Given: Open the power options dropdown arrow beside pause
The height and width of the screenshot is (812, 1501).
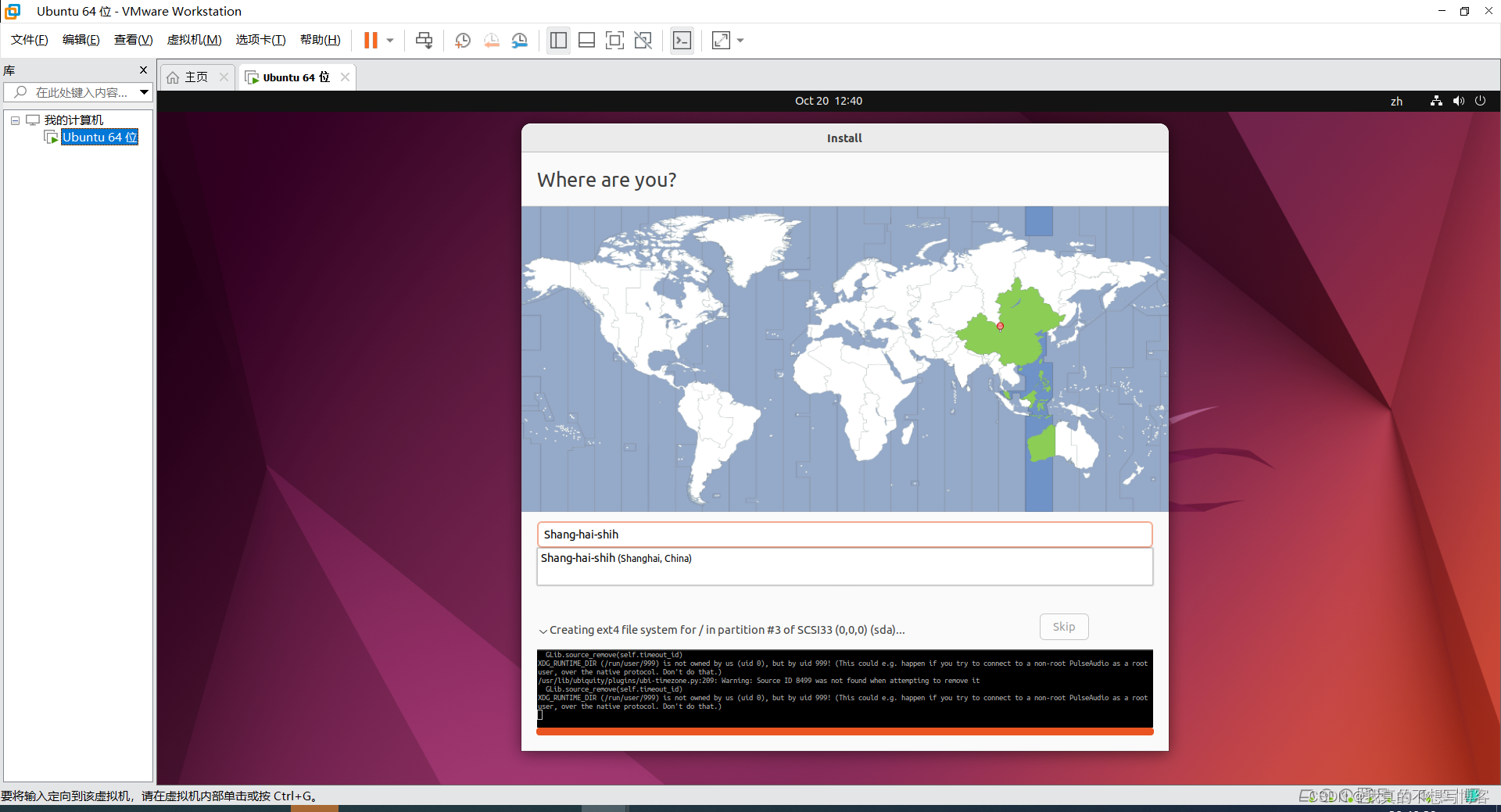Looking at the screenshot, I should coord(390,40).
